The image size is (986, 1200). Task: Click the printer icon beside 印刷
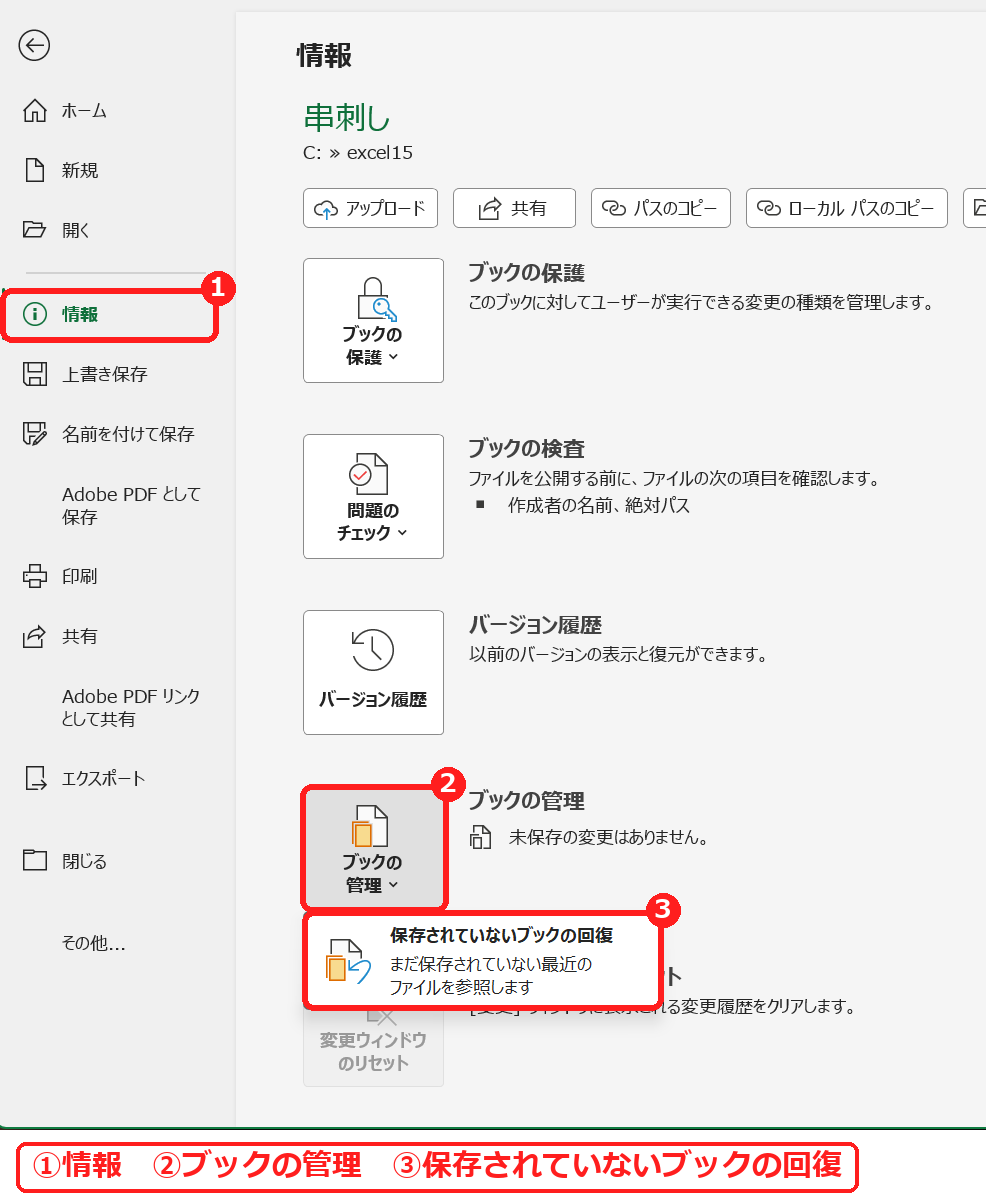[35, 576]
